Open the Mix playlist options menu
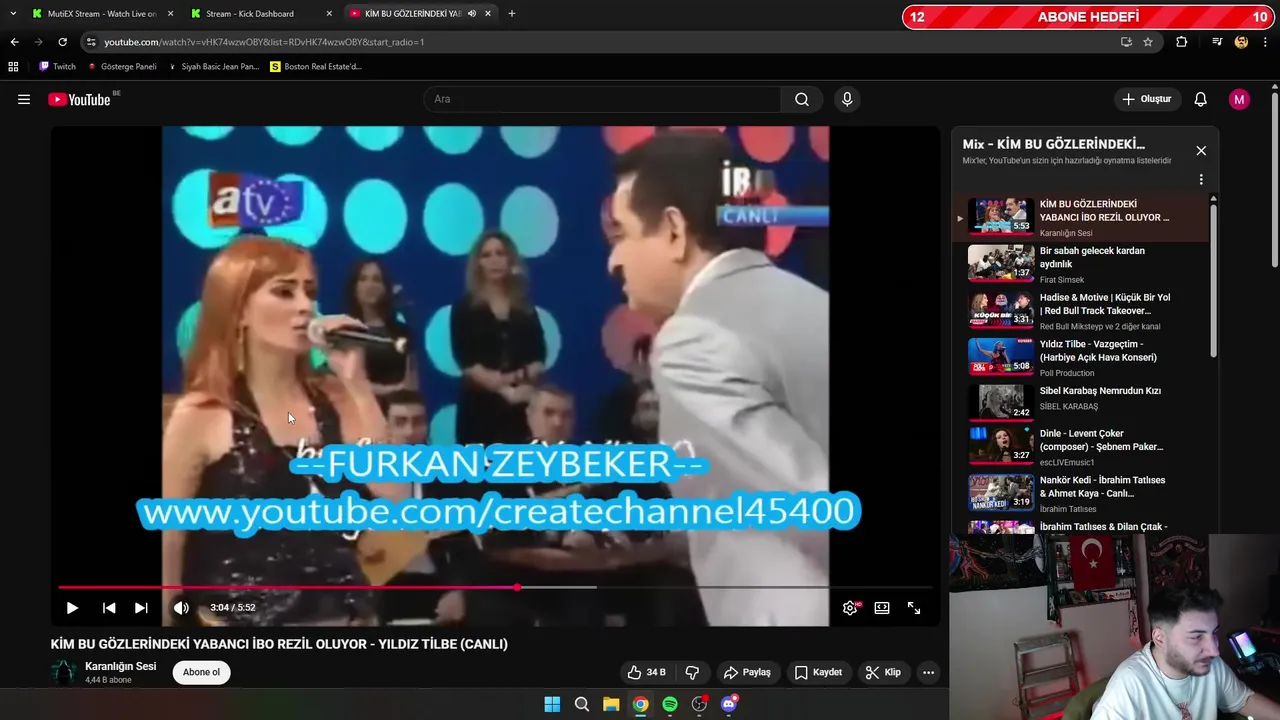Image resolution: width=1280 pixels, height=720 pixels. coord(1201,180)
